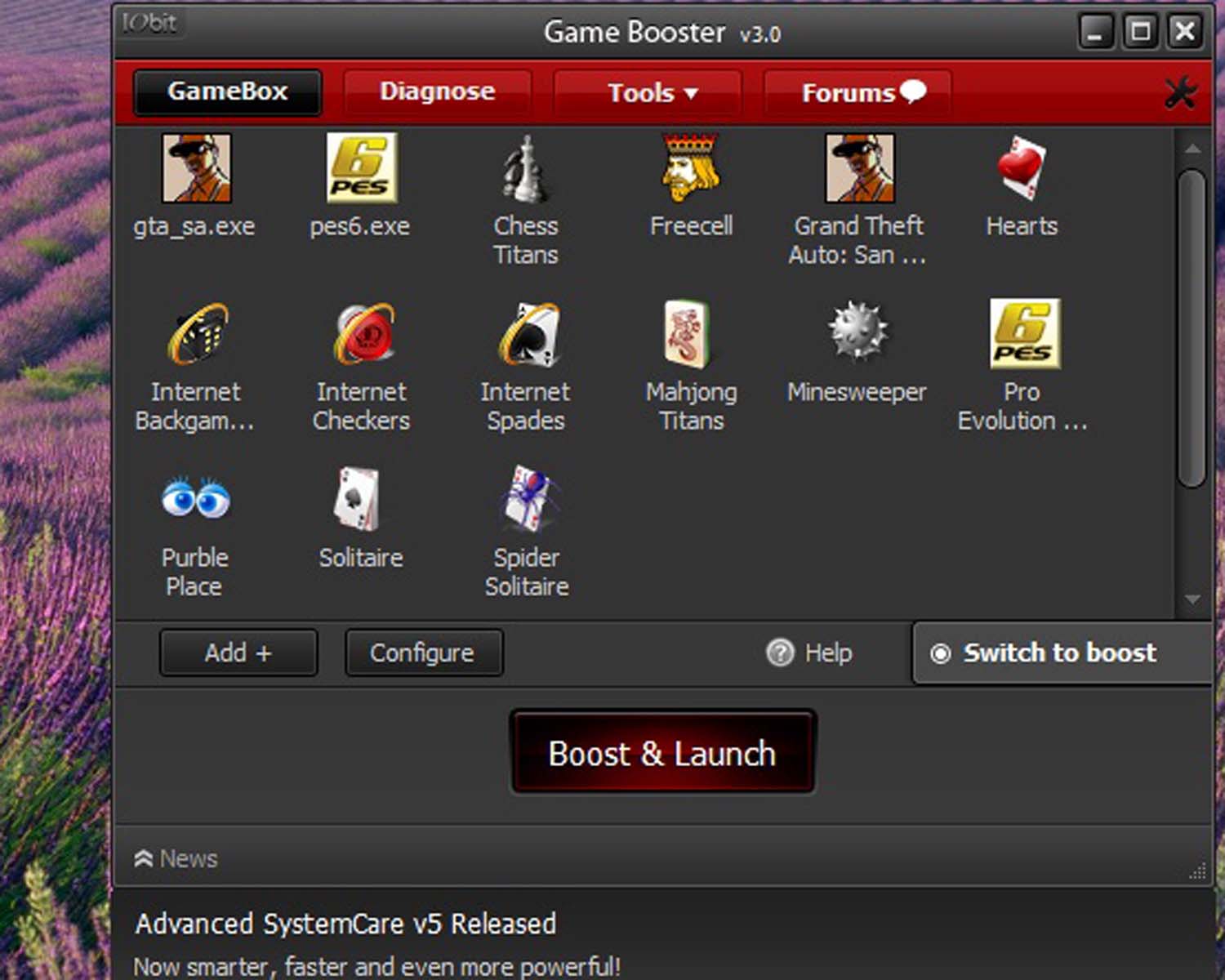Select the Purble Place eyes icon
The image size is (1225, 980).
196,498
